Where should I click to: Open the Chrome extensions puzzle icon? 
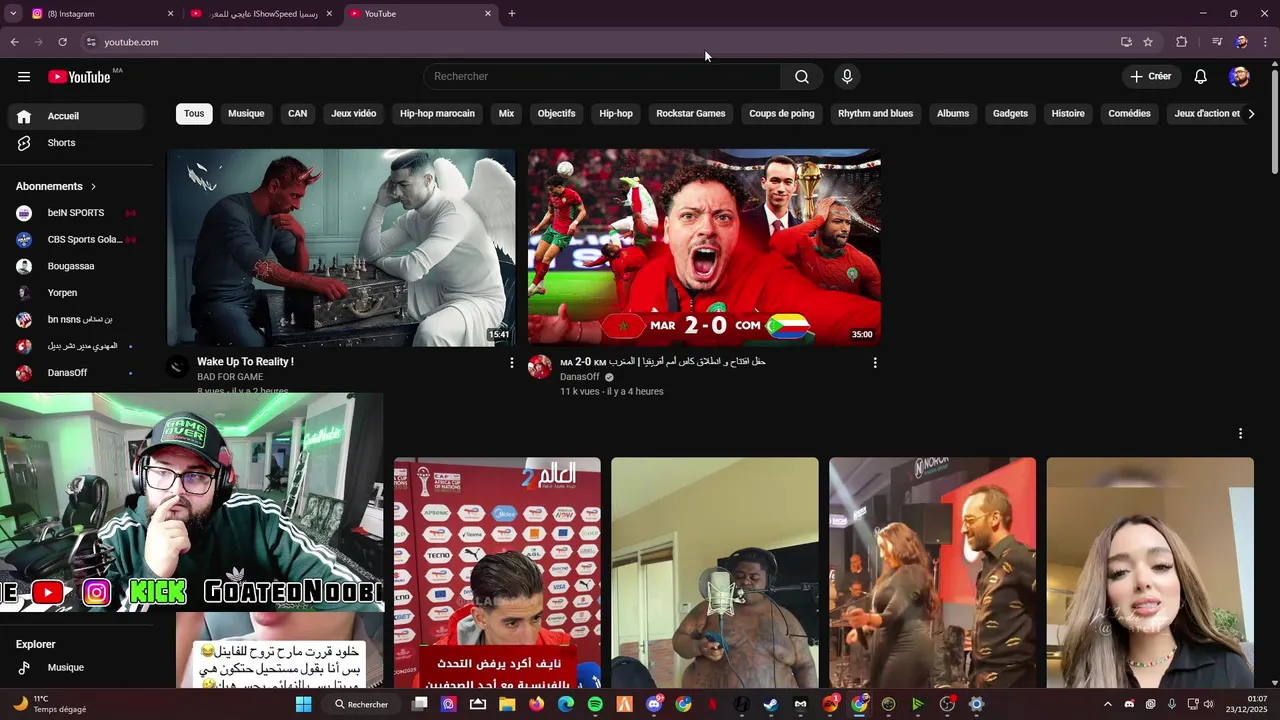pos(1182,42)
